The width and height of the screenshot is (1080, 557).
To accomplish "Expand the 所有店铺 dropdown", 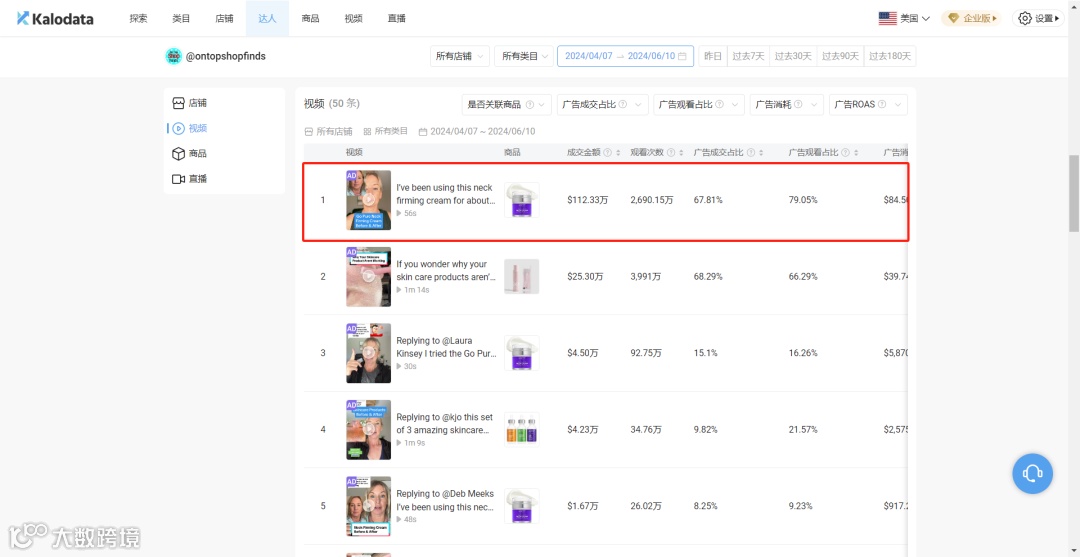I will (459, 56).
